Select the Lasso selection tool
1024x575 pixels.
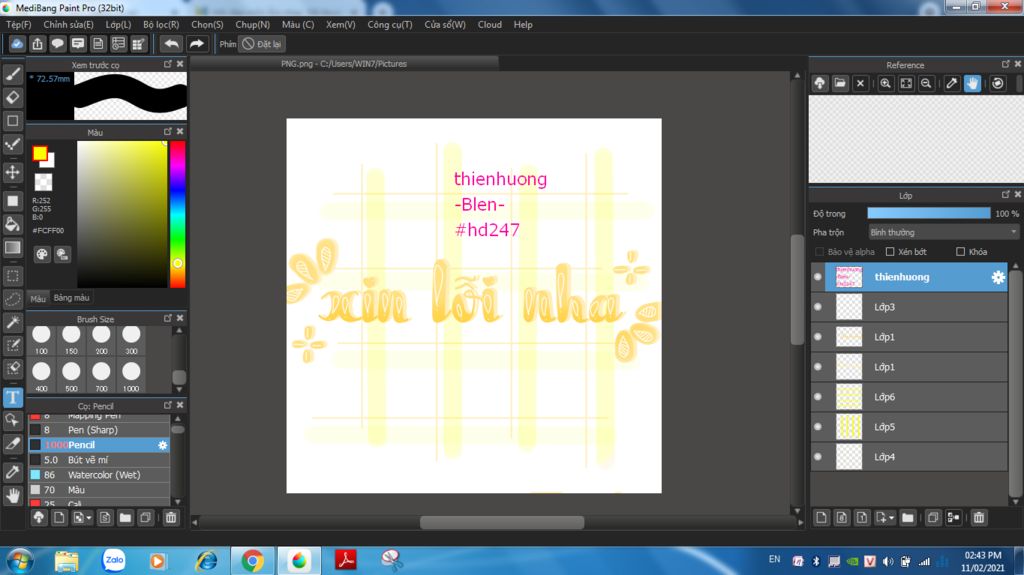pyautogui.click(x=12, y=299)
